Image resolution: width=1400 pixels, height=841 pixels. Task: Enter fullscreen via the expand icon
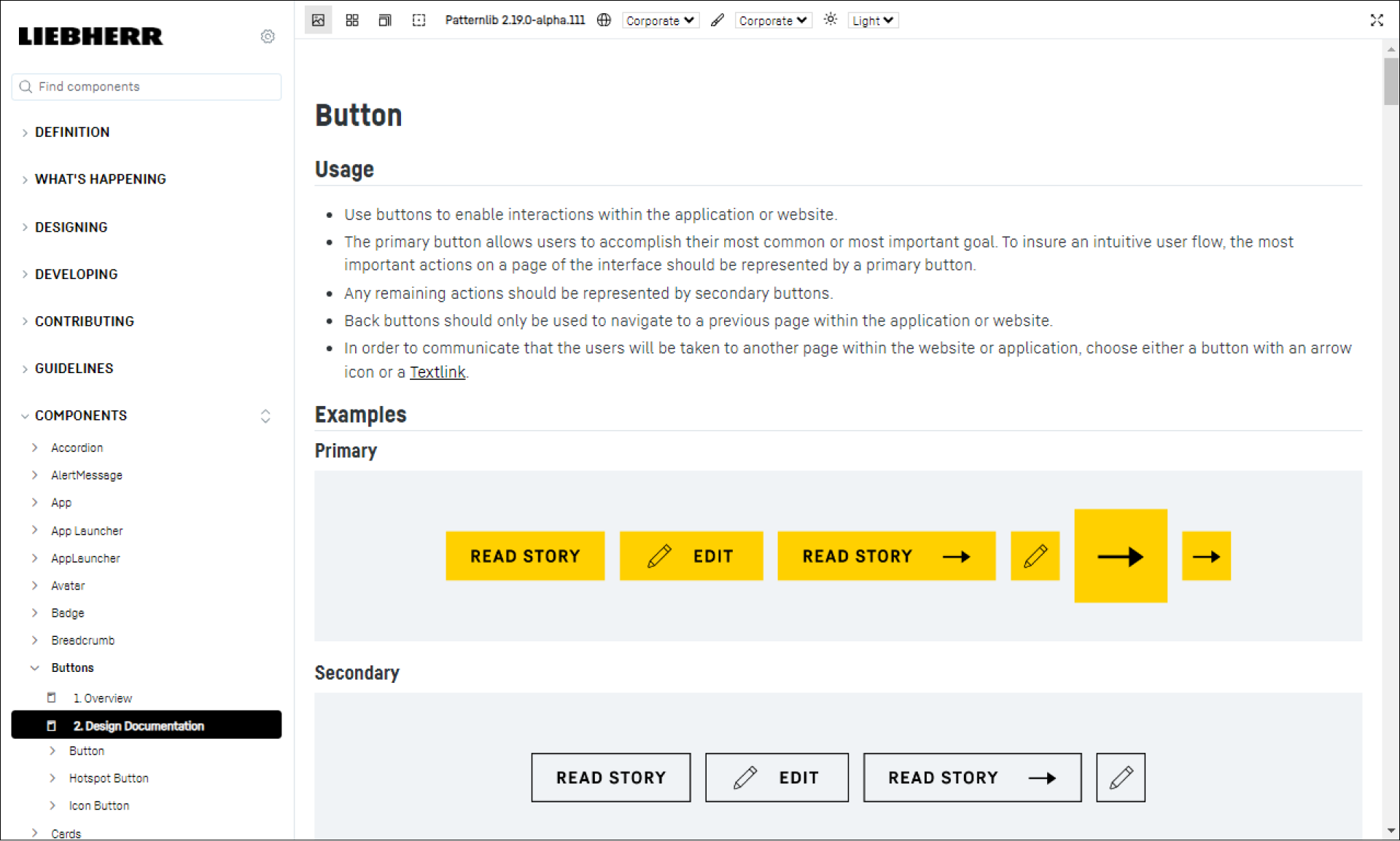1377,20
